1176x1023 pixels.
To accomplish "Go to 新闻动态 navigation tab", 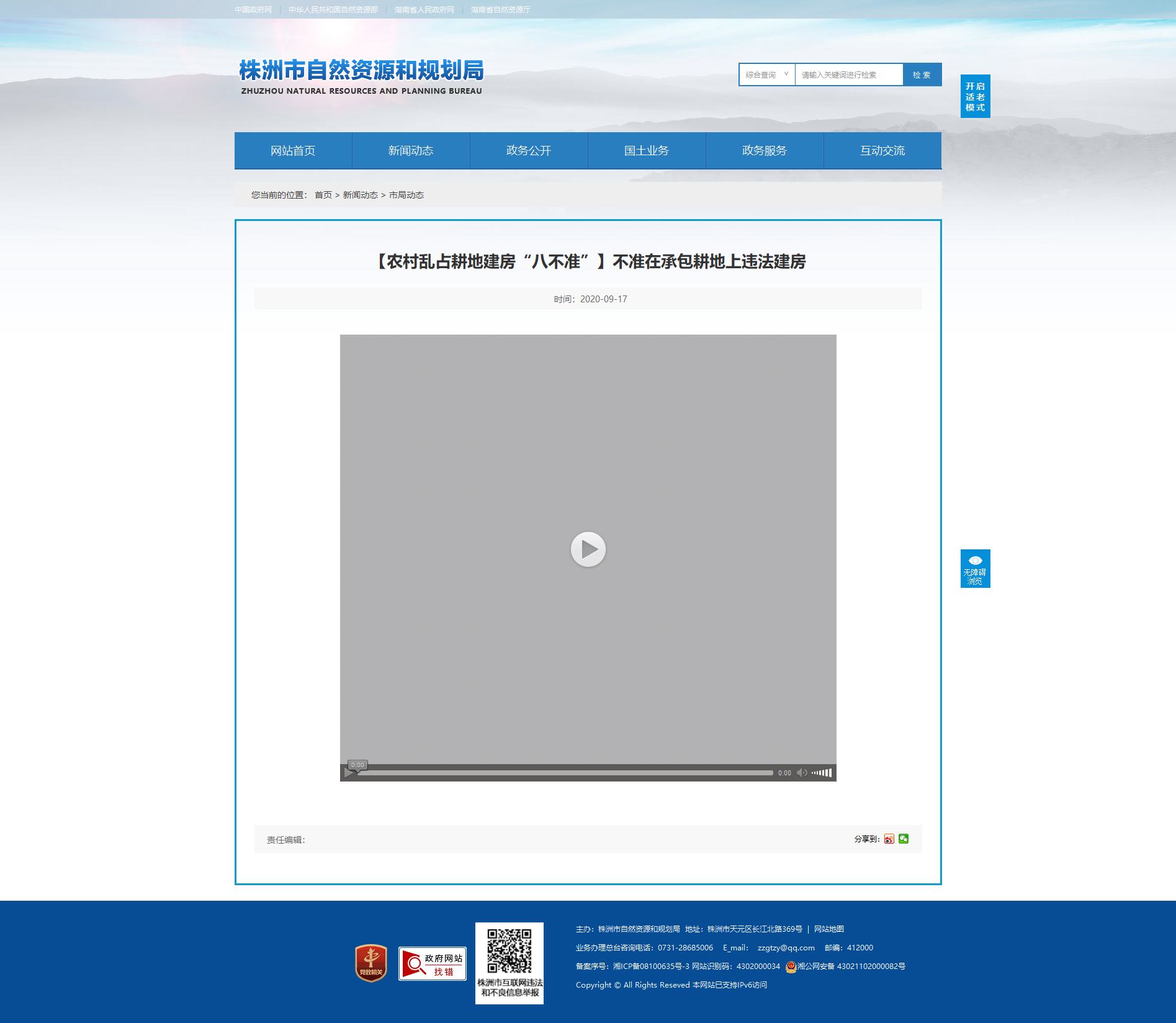I will click(x=411, y=150).
